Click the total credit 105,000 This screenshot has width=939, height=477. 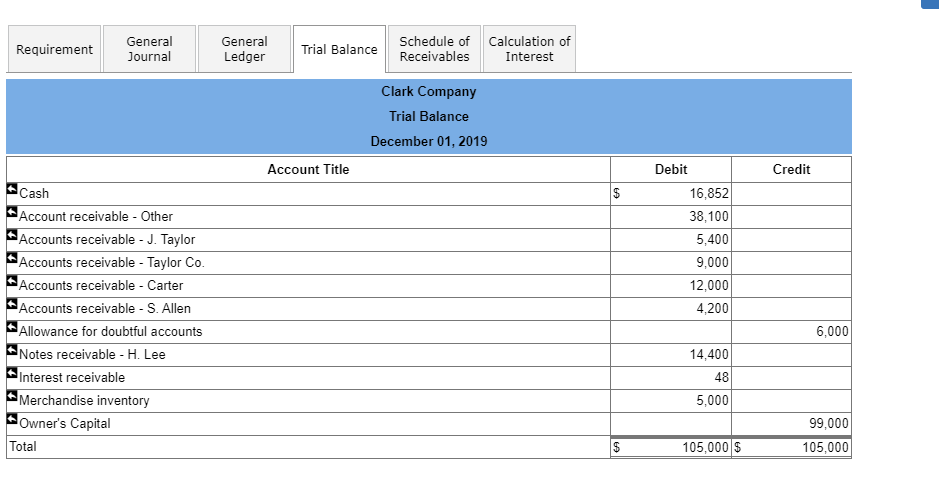826,447
